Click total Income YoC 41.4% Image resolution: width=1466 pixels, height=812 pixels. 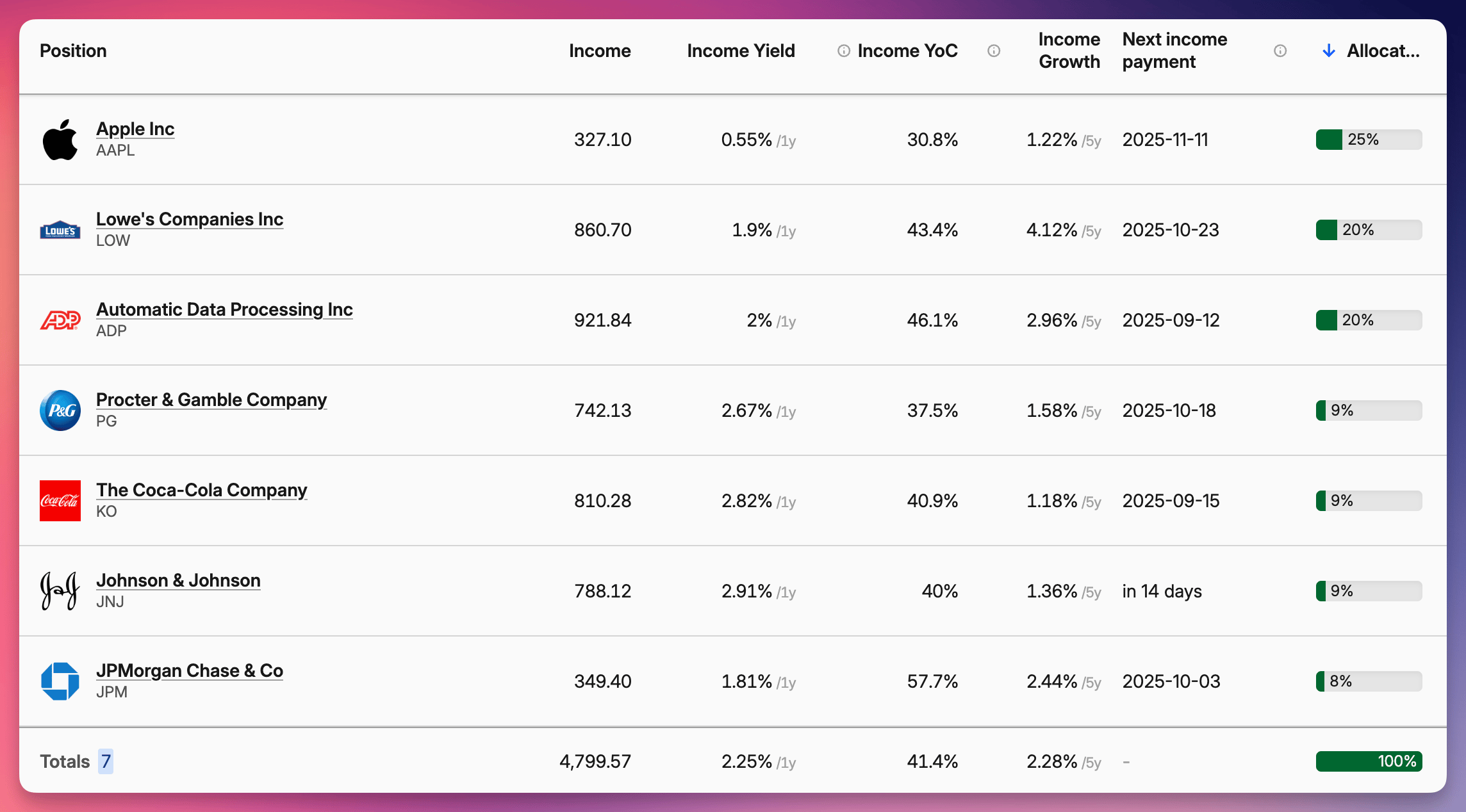(932, 761)
